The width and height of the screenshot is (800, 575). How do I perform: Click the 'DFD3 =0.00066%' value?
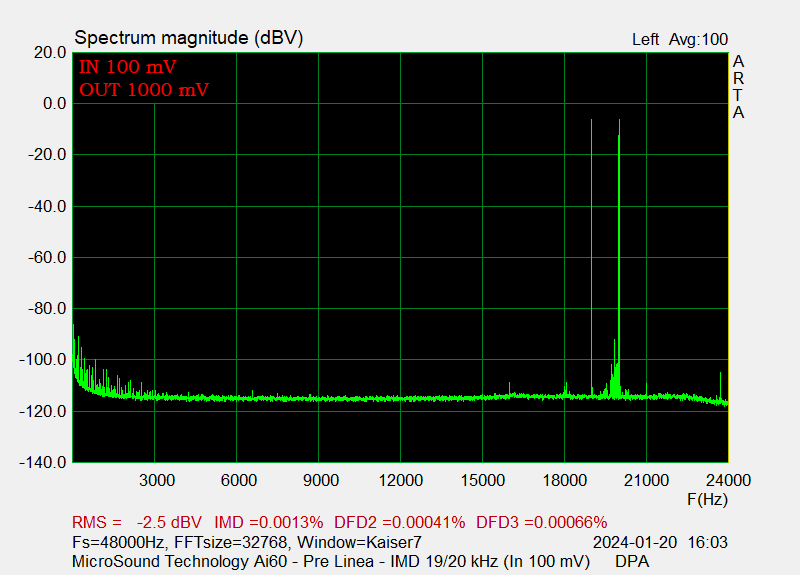coord(541,522)
